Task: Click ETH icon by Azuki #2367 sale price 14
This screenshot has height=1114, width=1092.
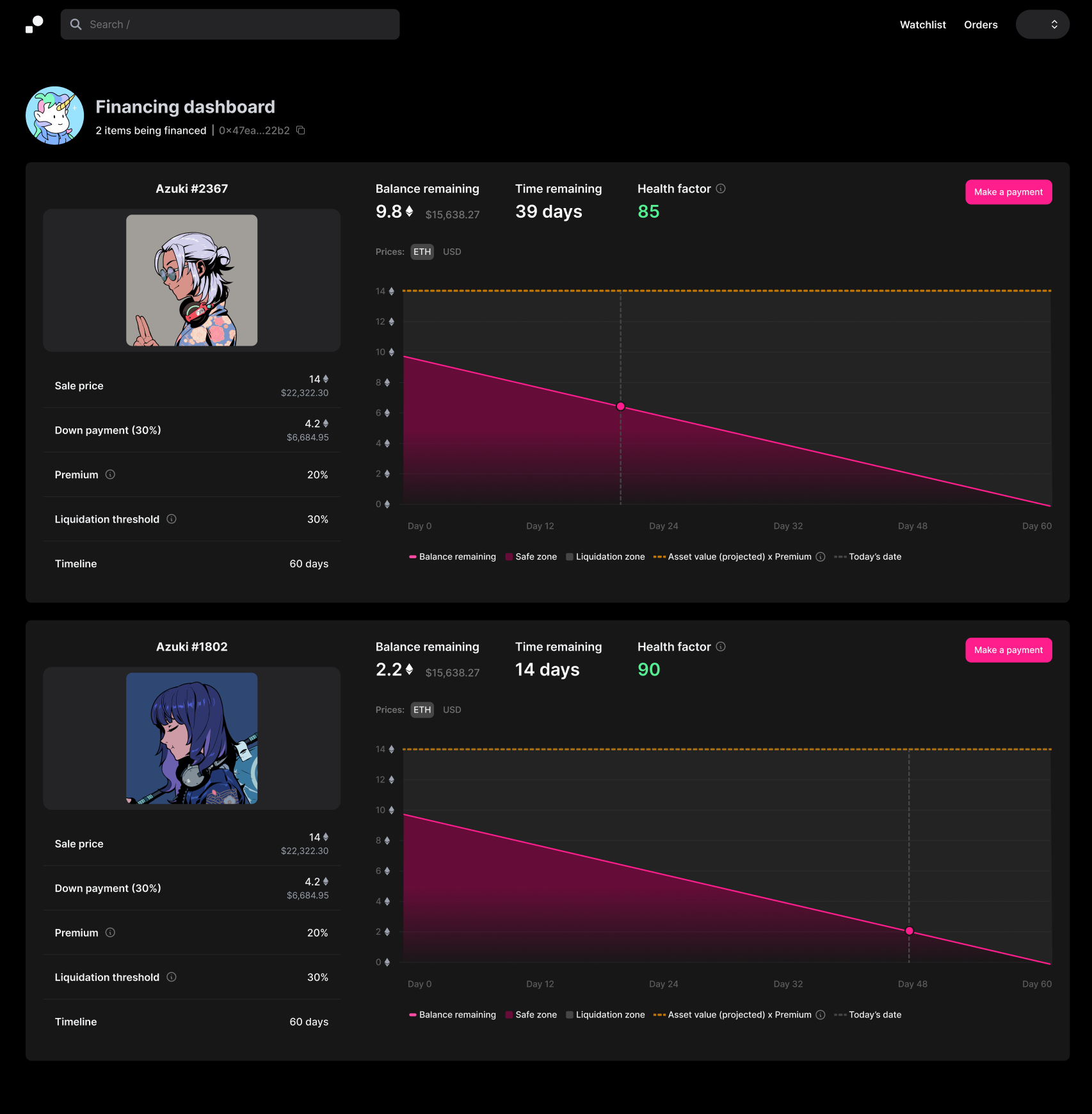Action: point(325,379)
